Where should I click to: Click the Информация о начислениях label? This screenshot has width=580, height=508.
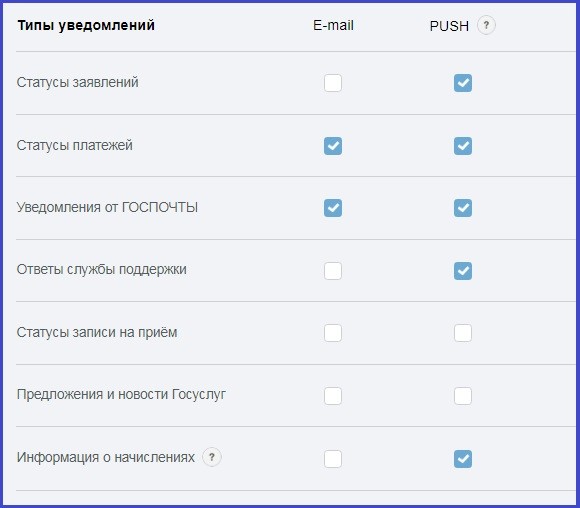click(x=105, y=457)
